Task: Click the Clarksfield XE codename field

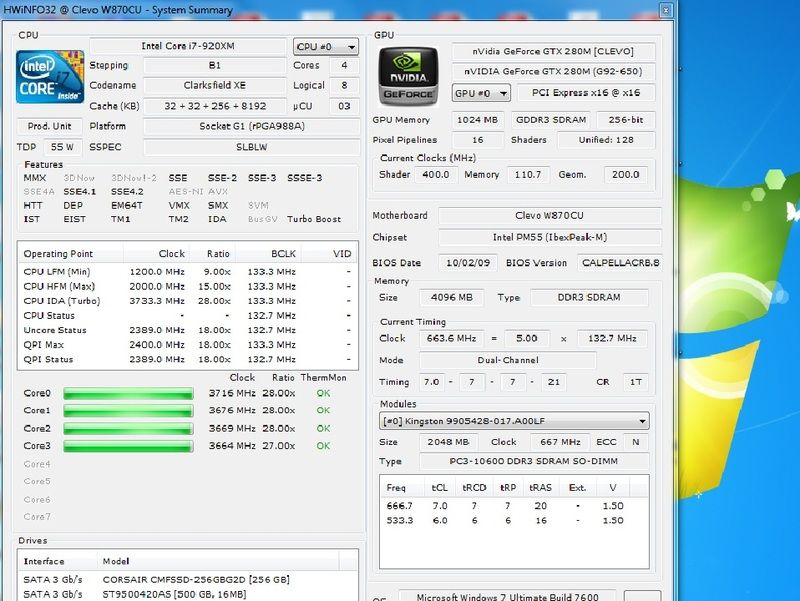Action: tap(214, 85)
